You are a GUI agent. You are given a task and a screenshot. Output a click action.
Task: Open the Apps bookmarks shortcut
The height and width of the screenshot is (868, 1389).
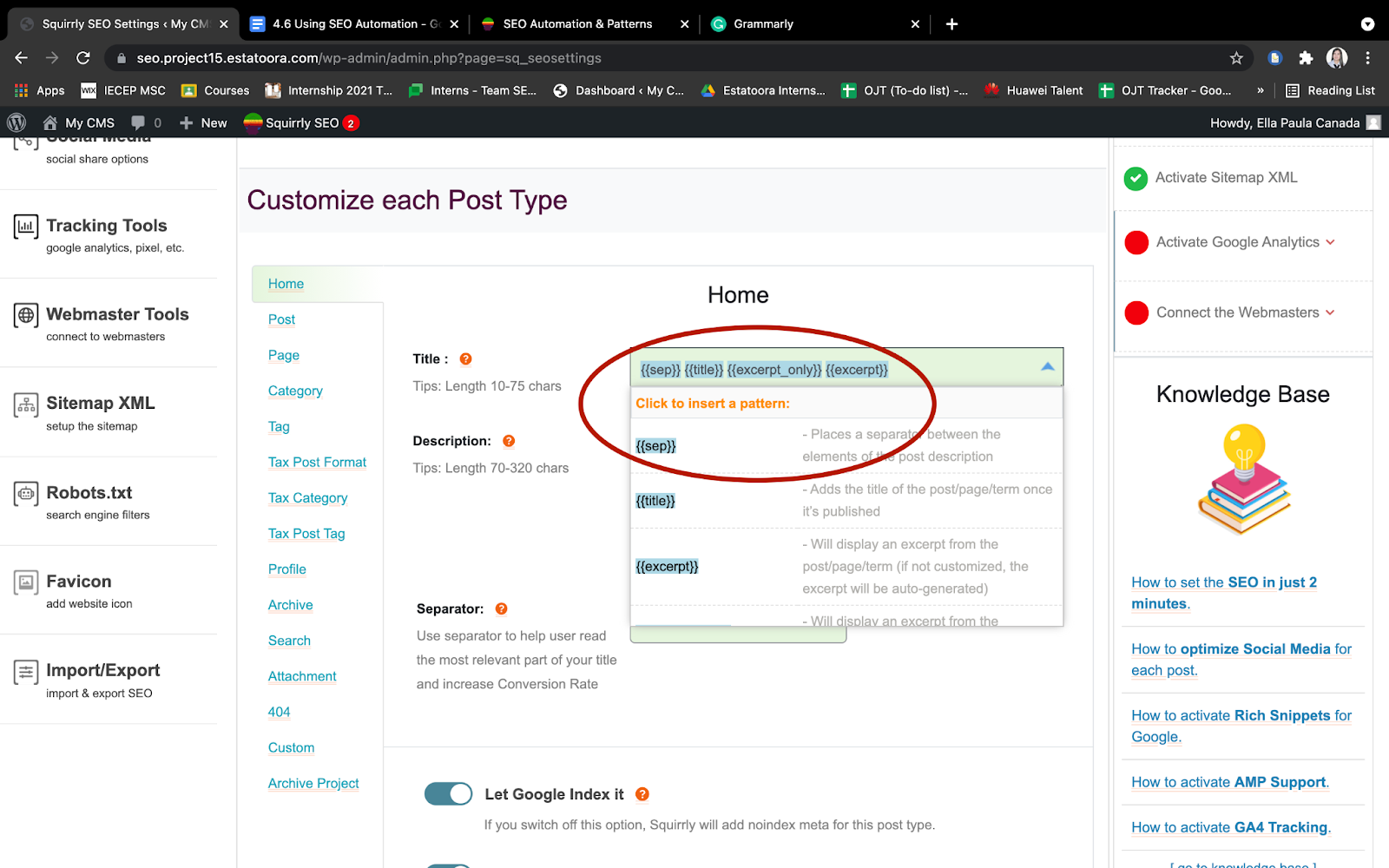[x=40, y=90]
